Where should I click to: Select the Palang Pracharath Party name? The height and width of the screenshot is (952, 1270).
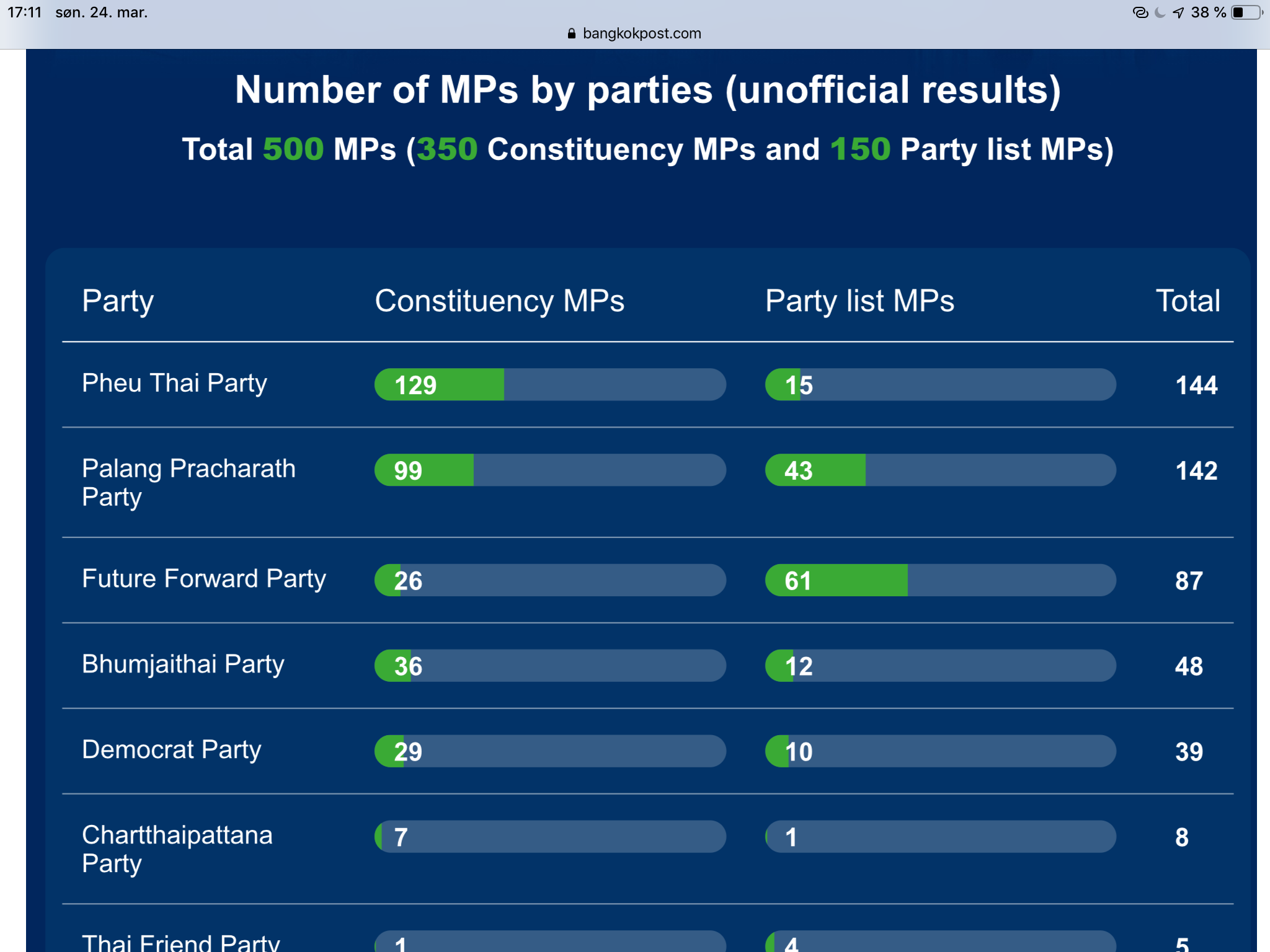(189, 482)
